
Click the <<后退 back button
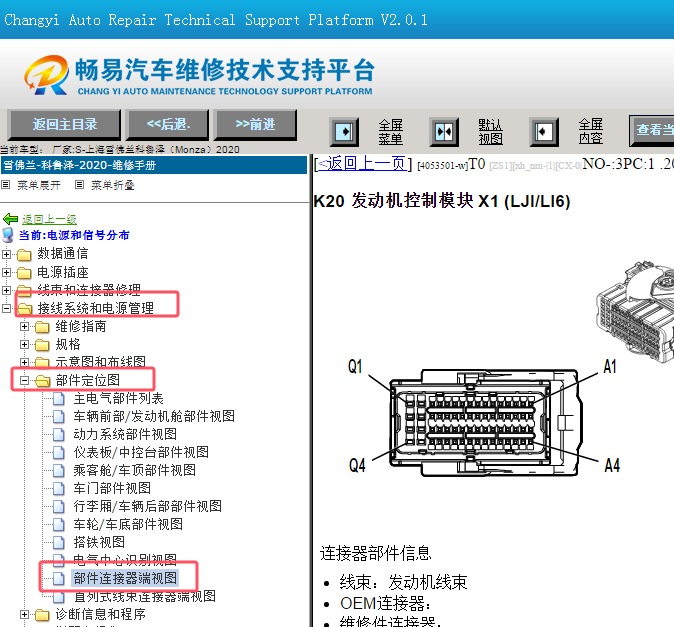pos(168,125)
